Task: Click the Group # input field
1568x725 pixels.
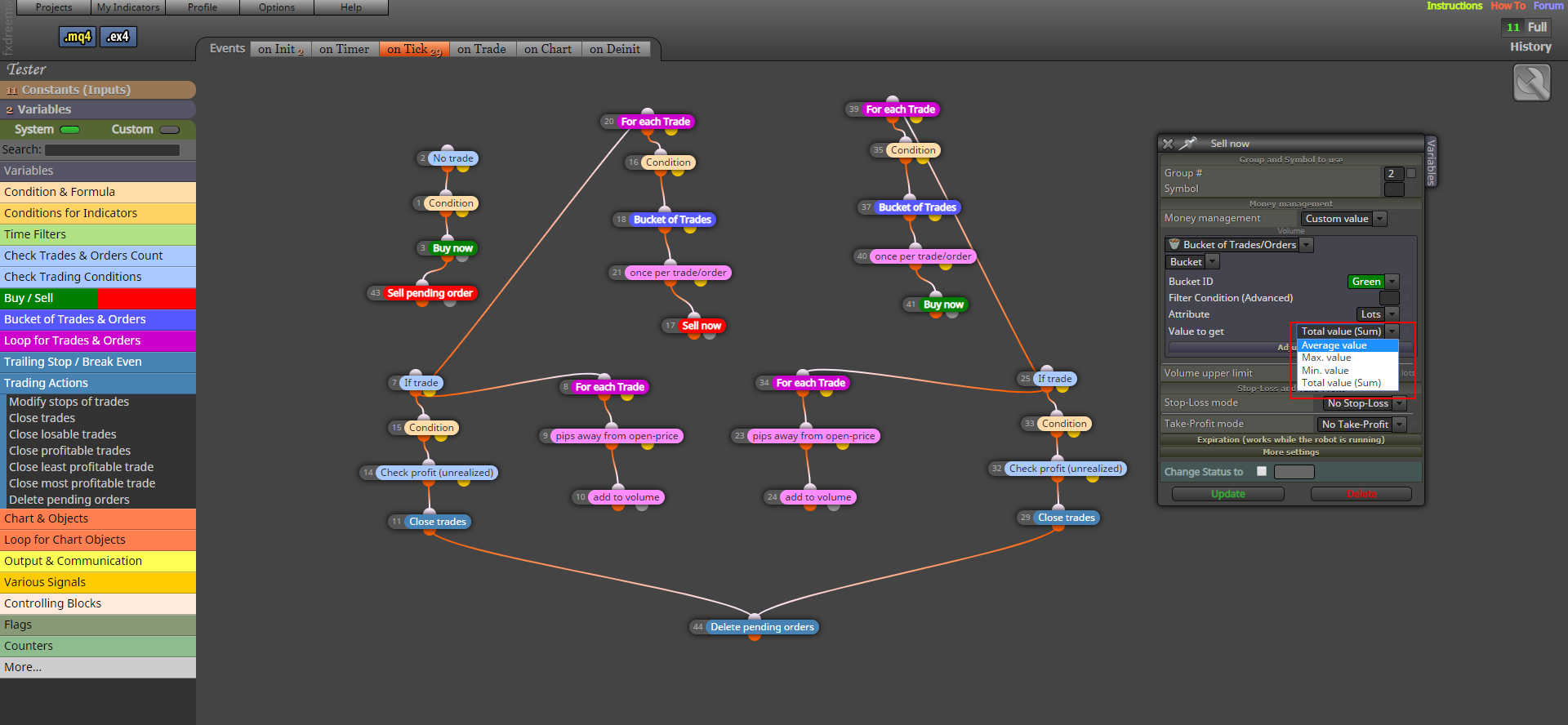Action: [1394, 173]
